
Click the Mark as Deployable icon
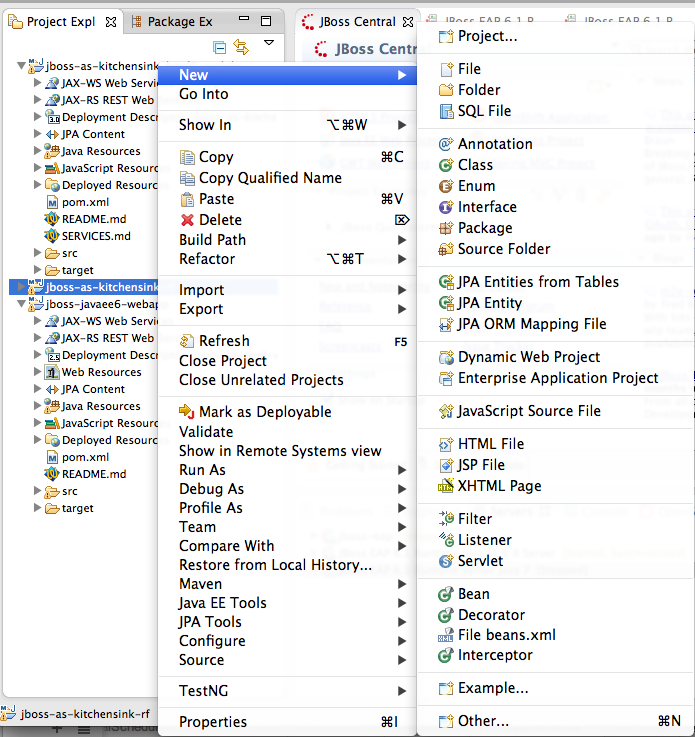(187, 412)
